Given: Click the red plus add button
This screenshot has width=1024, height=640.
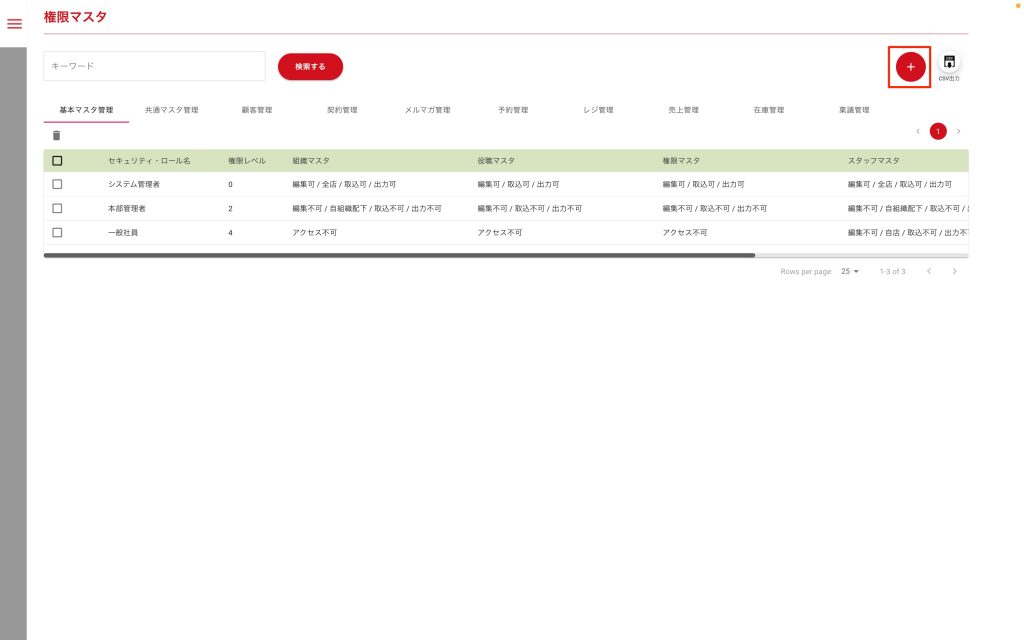Looking at the screenshot, I should click(910, 66).
